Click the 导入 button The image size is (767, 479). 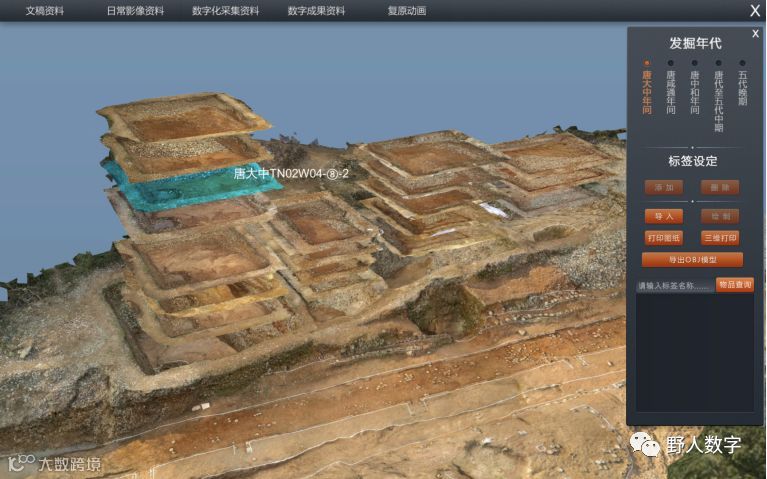coord(664,216)
